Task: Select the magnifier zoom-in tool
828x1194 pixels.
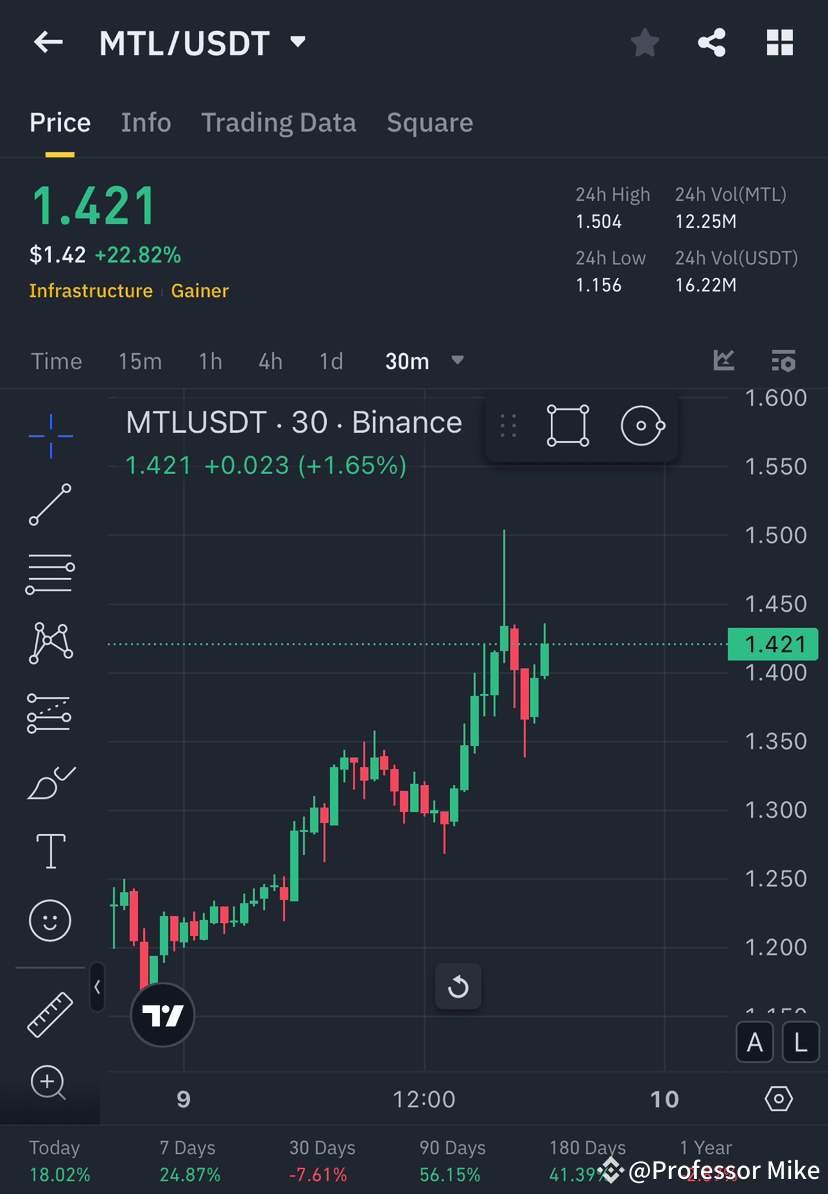Action: click(x=50, y=1083)
